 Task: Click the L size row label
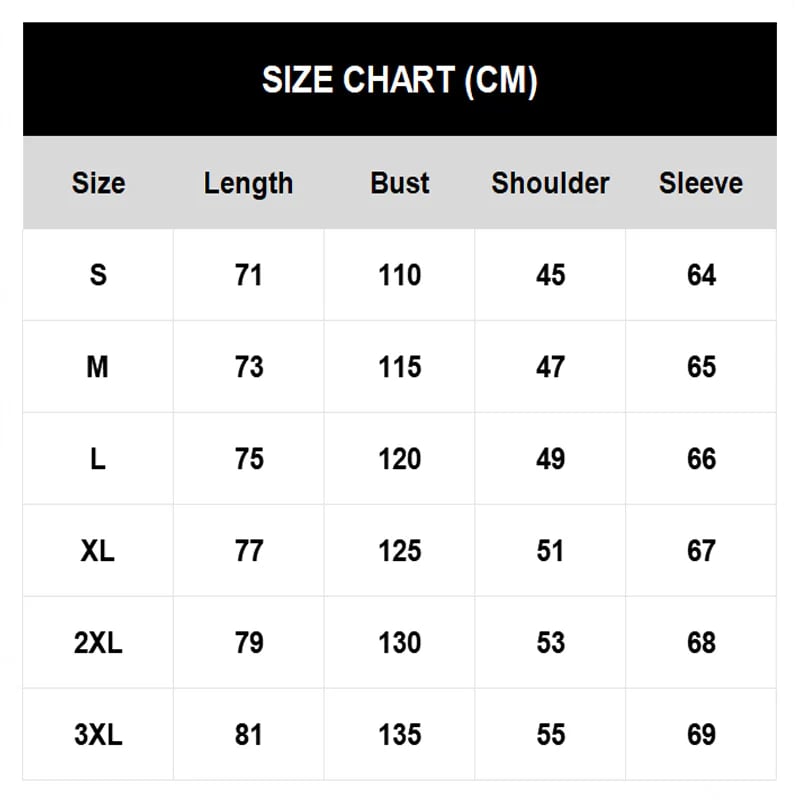tap(98, 459)
